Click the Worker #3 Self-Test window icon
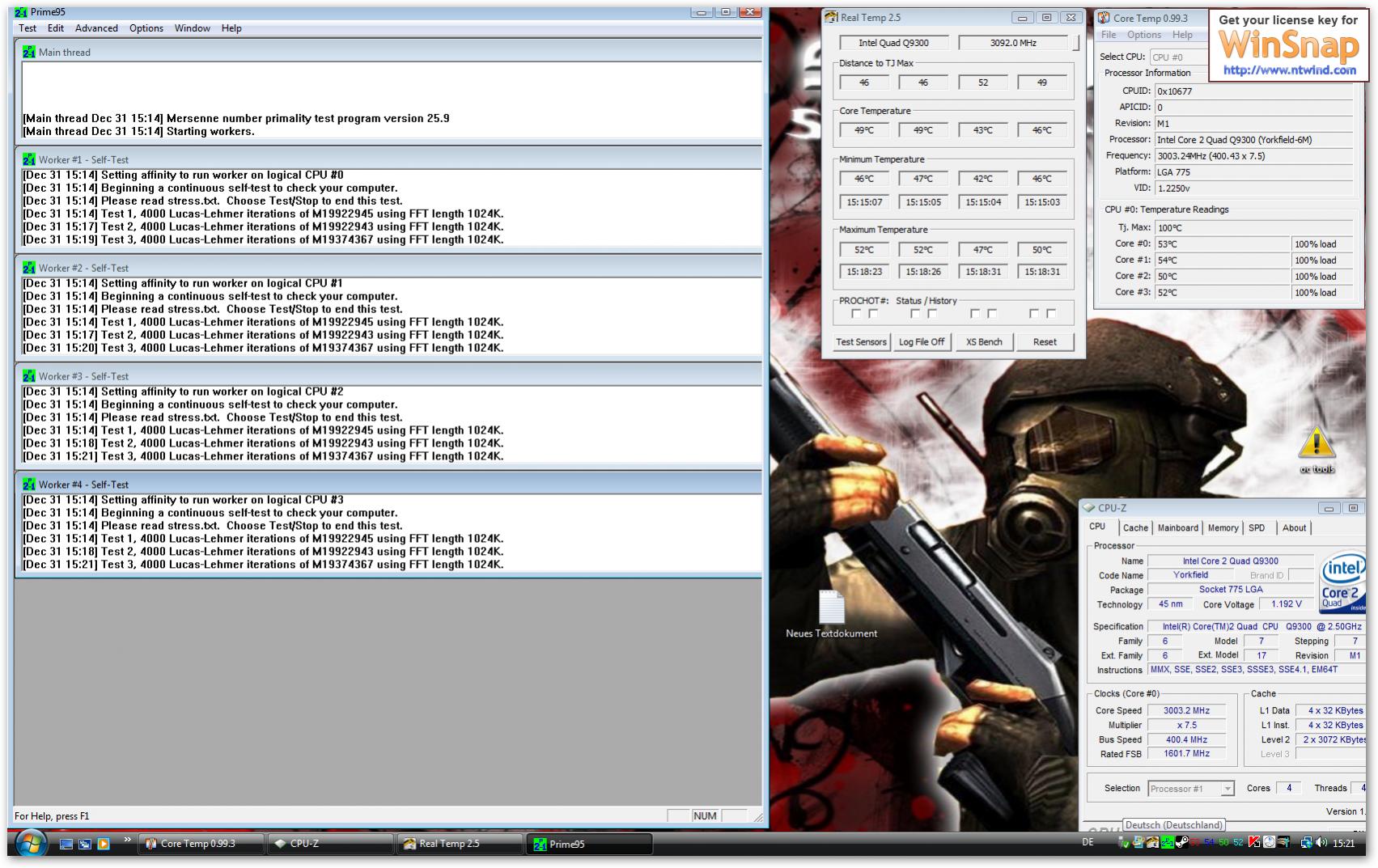The image size is (1378, 868). [x=29, y=376]
